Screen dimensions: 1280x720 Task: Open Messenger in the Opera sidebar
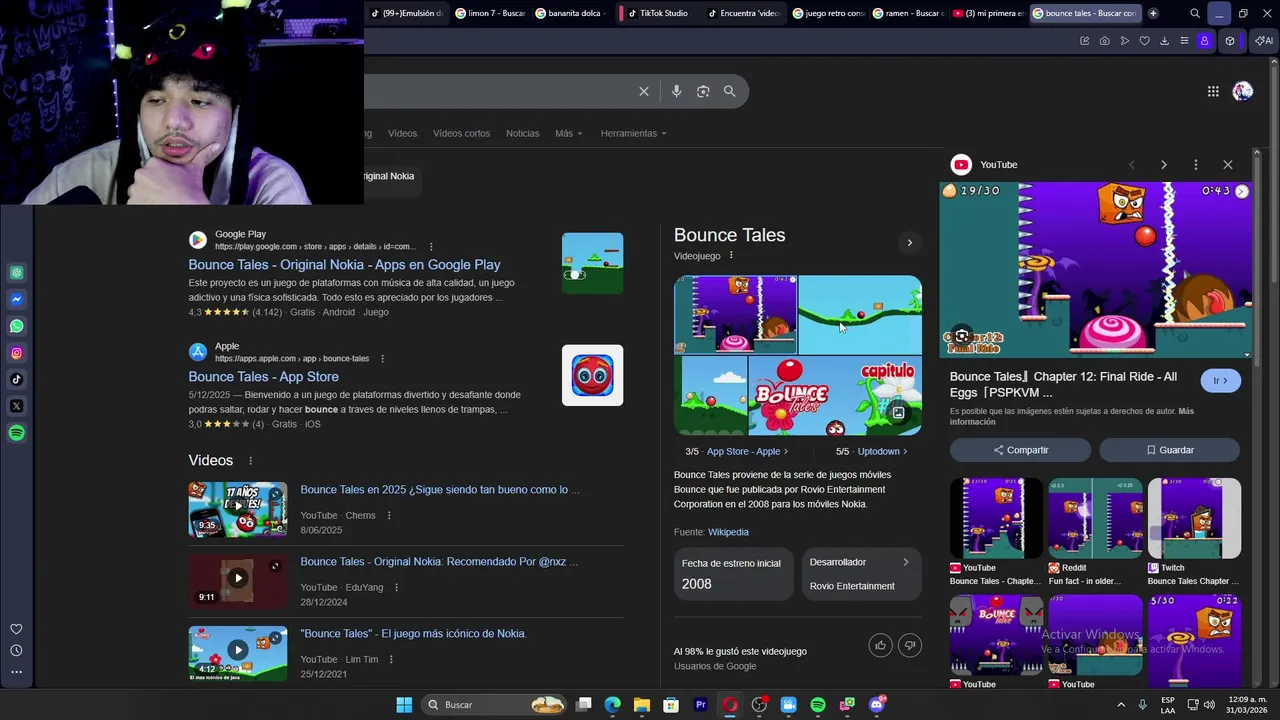point(17,299)
